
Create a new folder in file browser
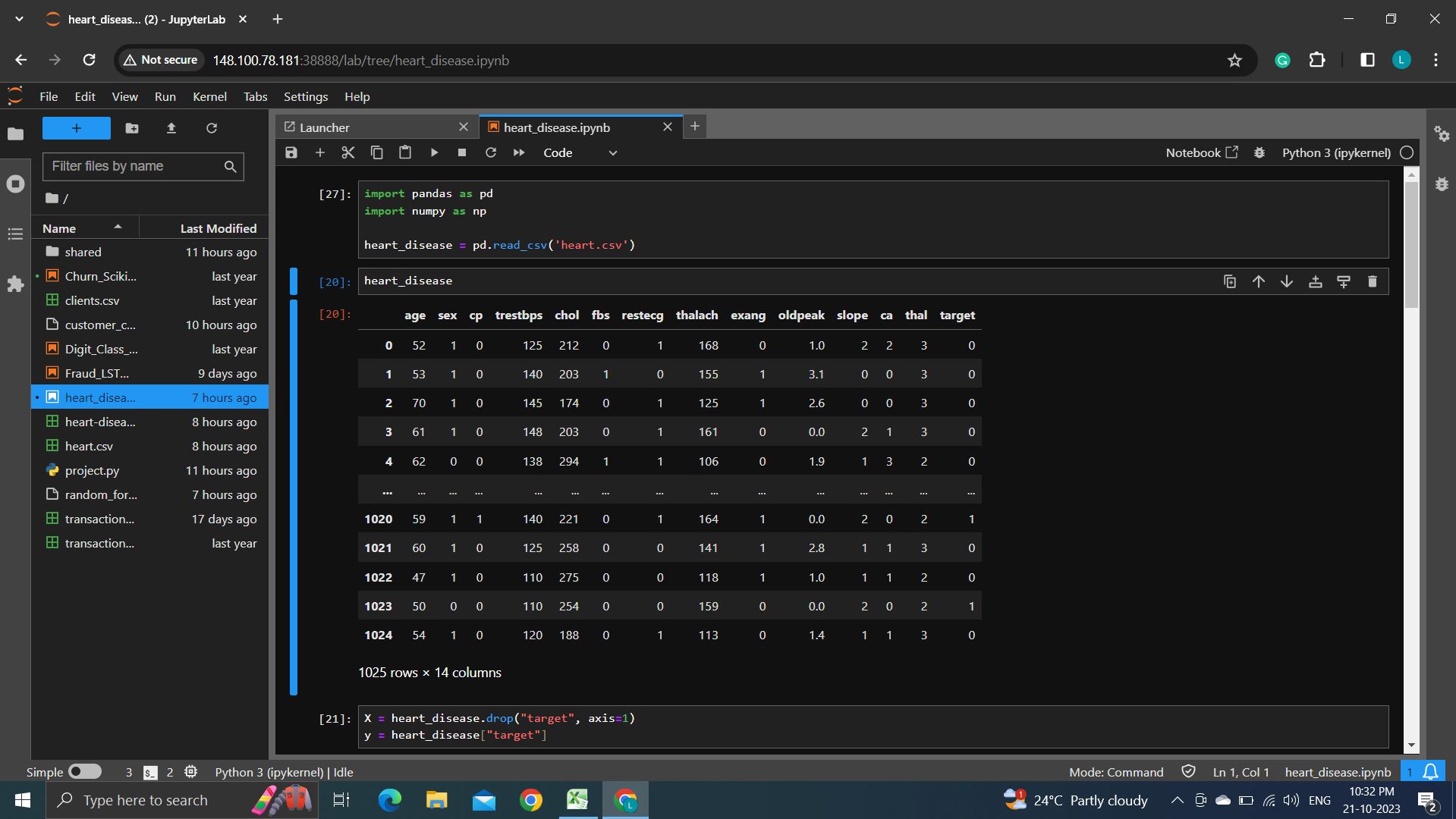[x=132, y=128]
